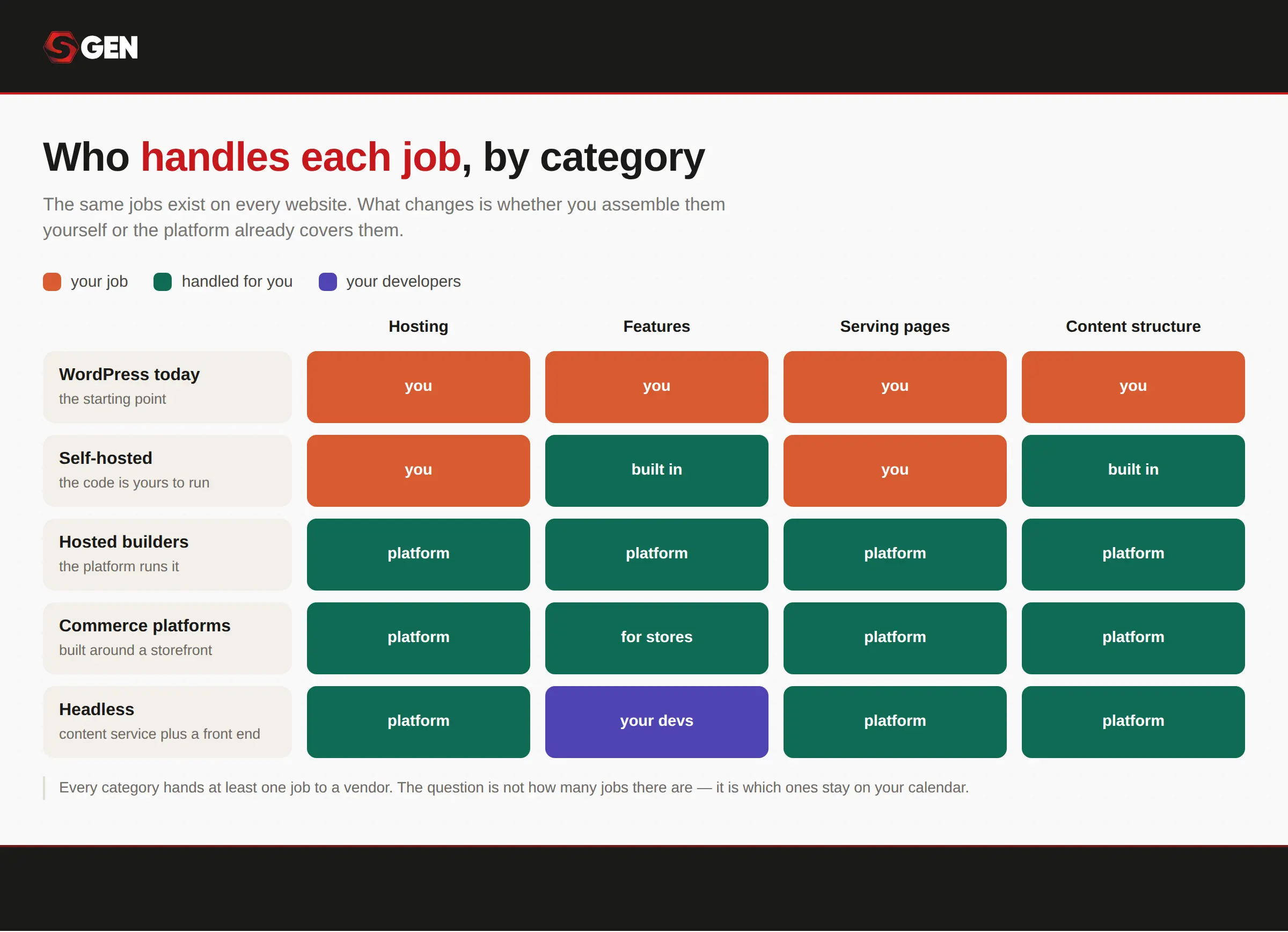Select the WordPress today row label
Viewport: 1288px width, 932px height.
(x=167, y=387)
